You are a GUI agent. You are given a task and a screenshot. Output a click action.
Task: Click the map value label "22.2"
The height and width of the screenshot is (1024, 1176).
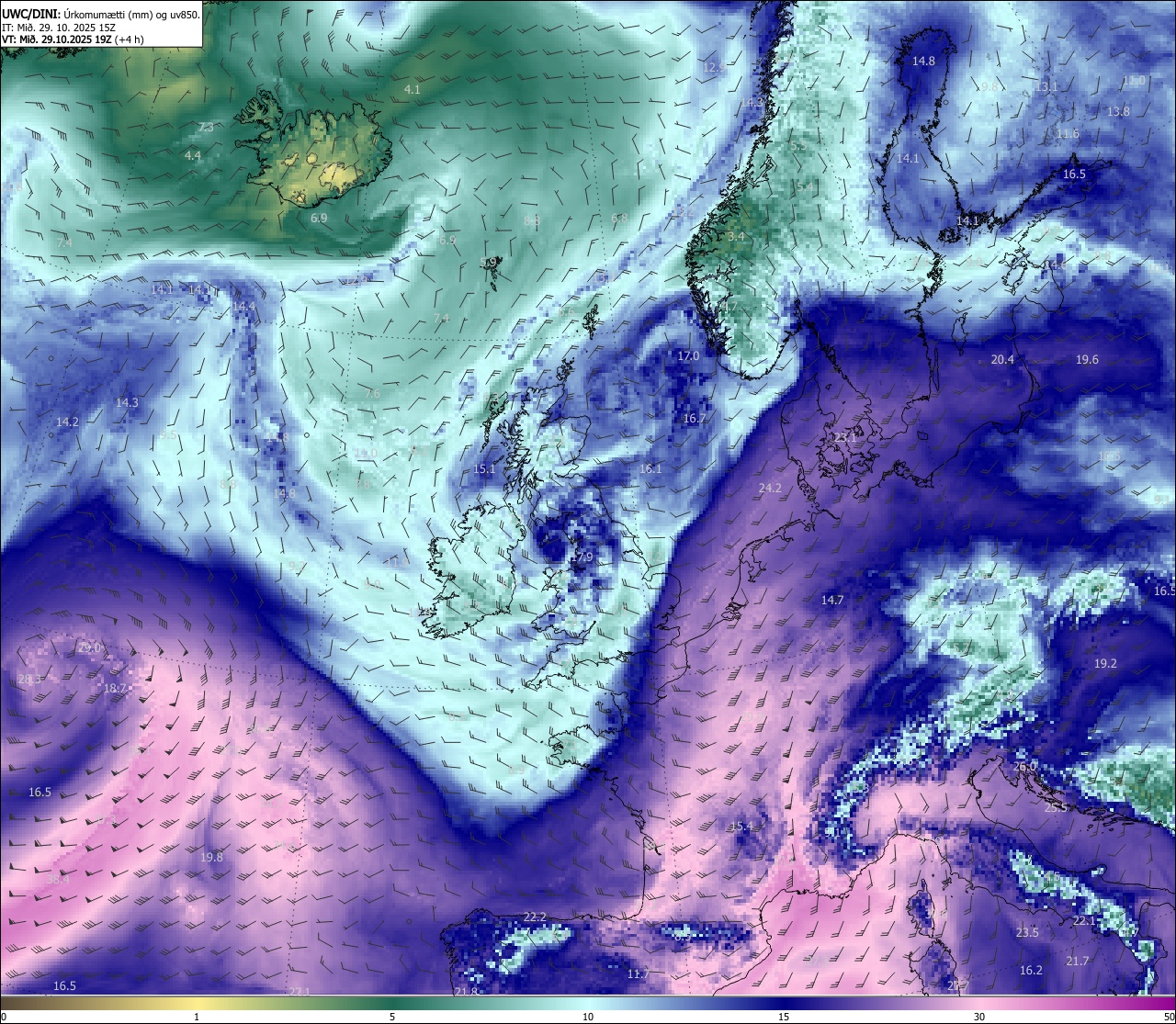tap(535, 917)
